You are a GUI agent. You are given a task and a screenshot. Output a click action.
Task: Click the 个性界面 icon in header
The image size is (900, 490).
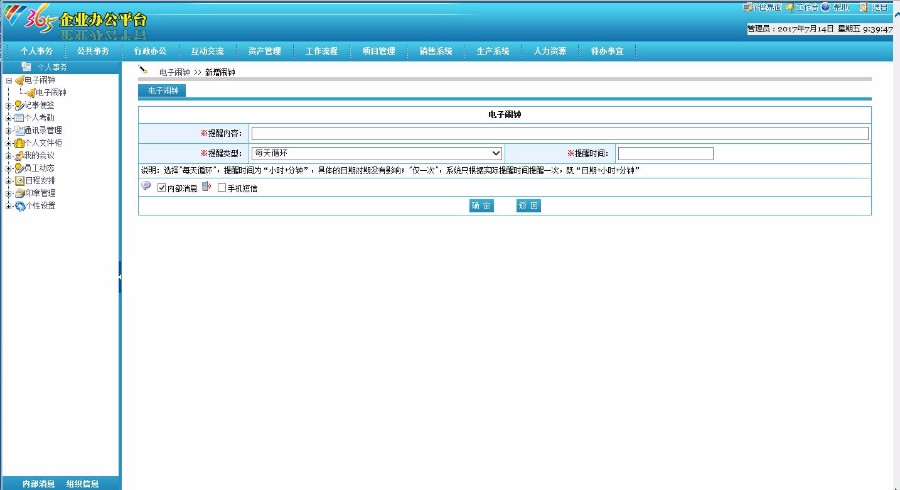(x=747, y=7)
